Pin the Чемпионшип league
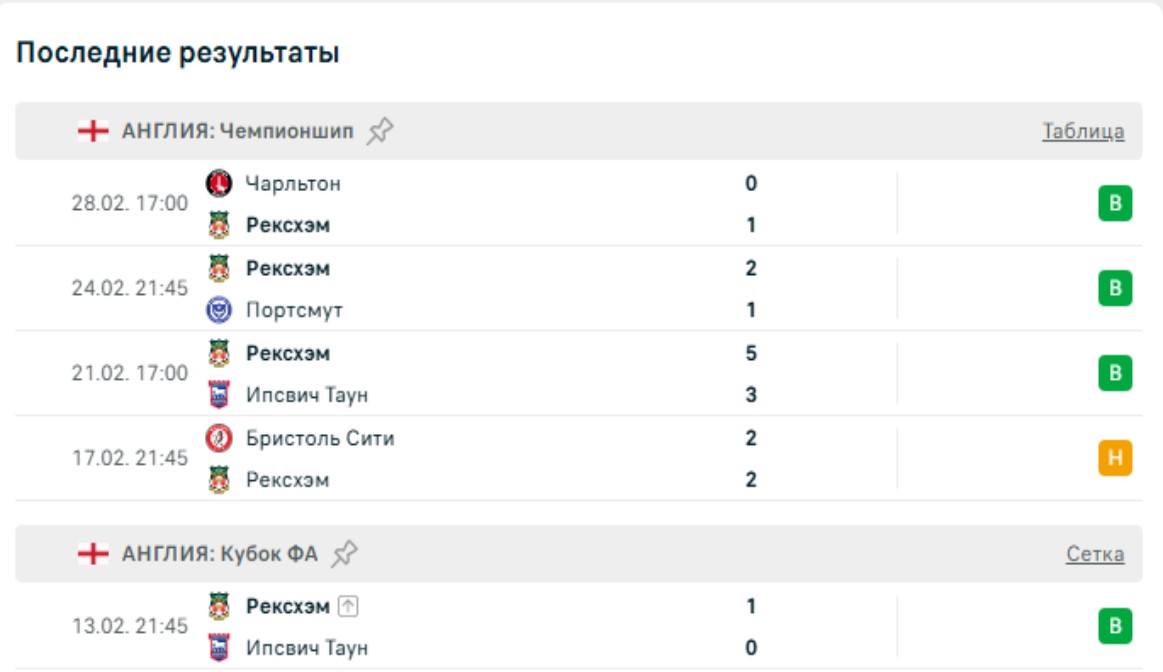The height and width of the screenshot is (672, 1163). (379, 131)
